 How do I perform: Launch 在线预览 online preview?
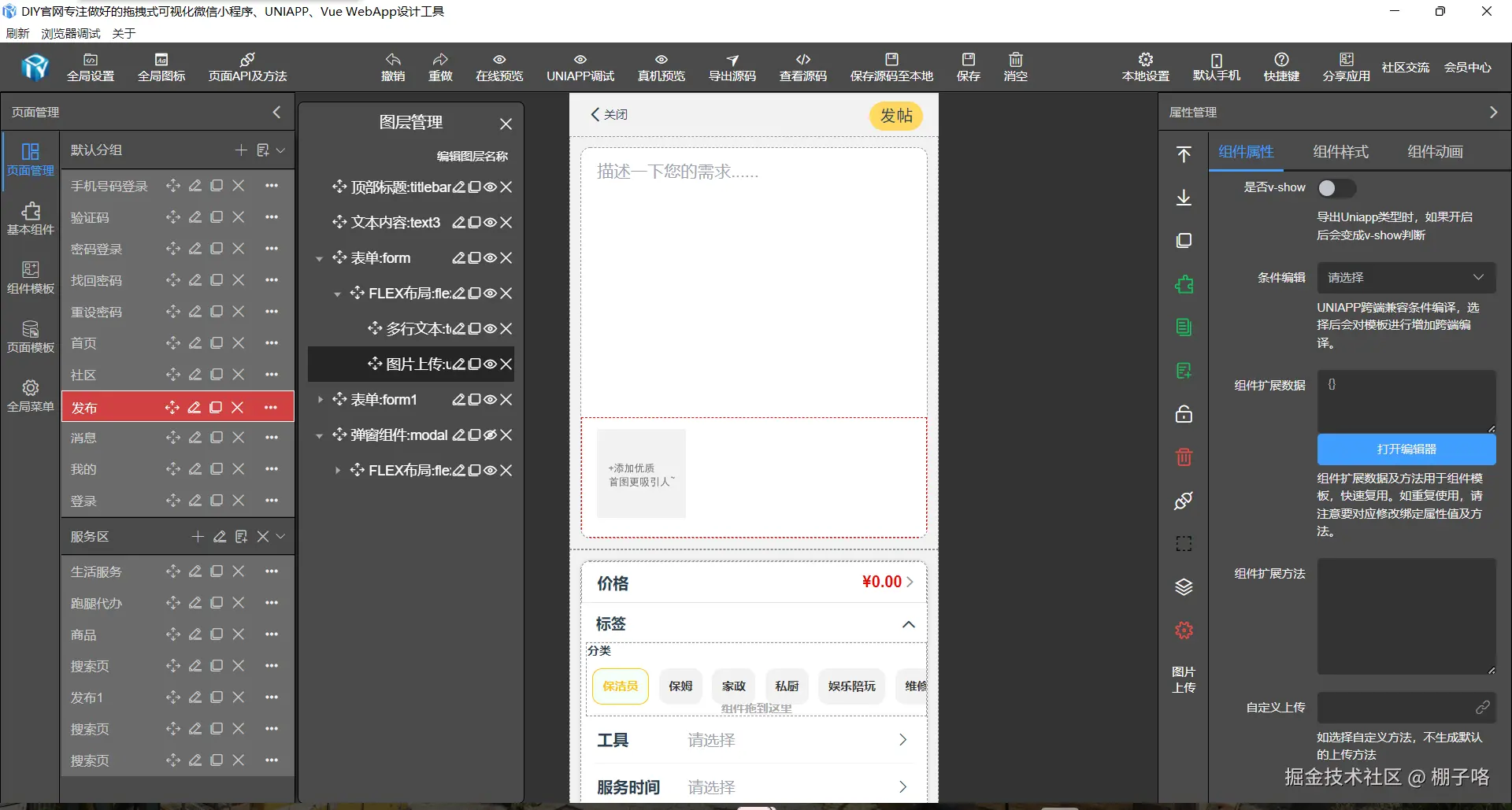click(x=499, y=68)
